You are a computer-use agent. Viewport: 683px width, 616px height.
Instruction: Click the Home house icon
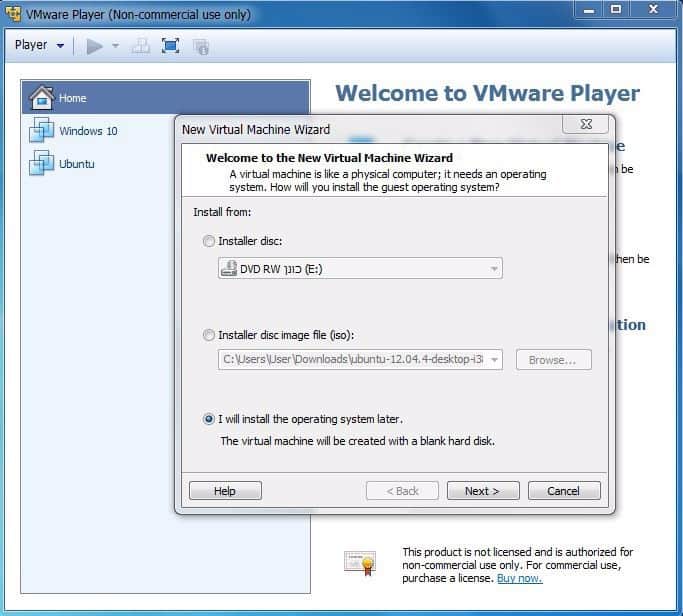[x=41, y=98]
